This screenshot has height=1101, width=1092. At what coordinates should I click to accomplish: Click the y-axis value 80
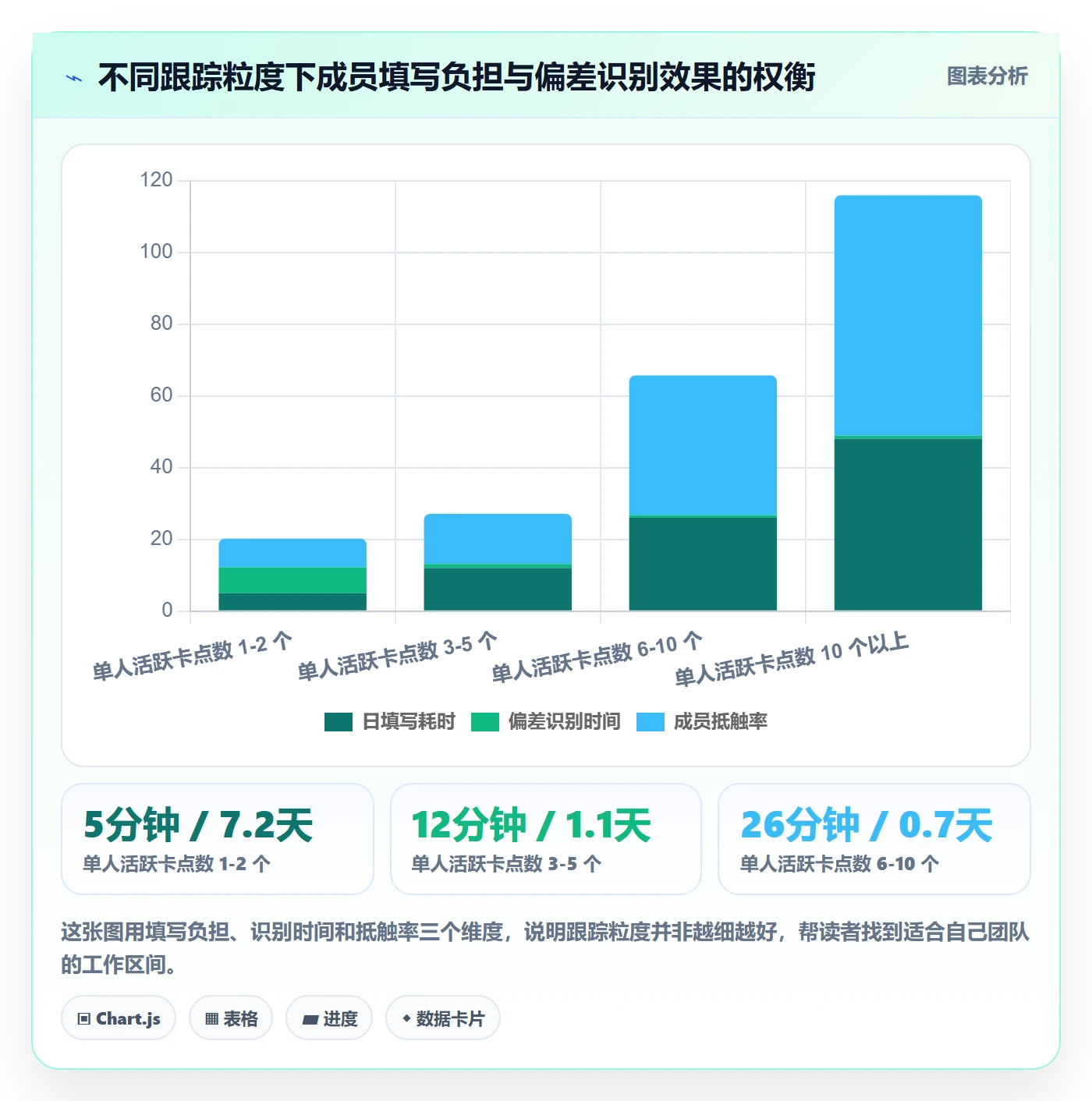(x=161, y=324)
